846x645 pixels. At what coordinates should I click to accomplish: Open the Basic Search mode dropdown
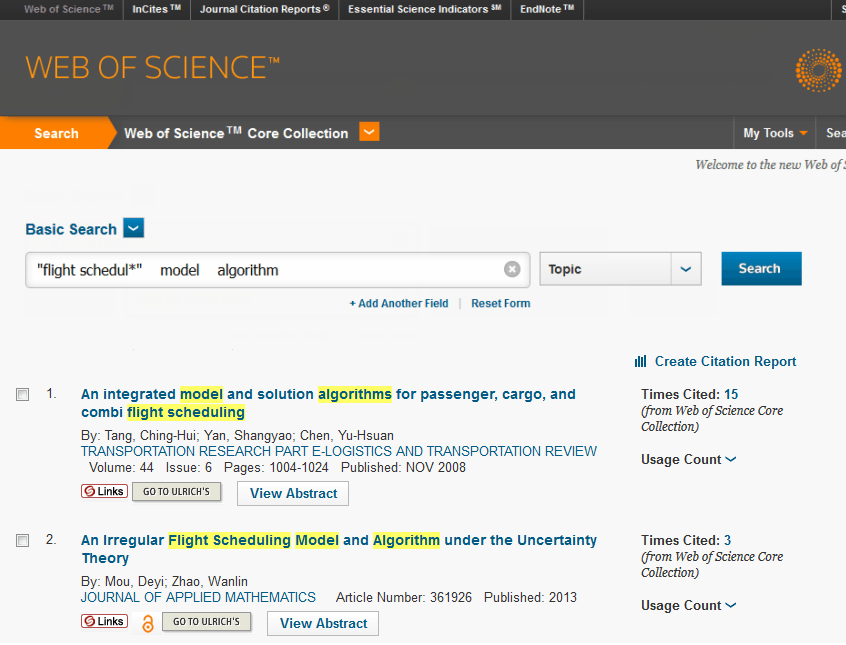click(133, 228)
